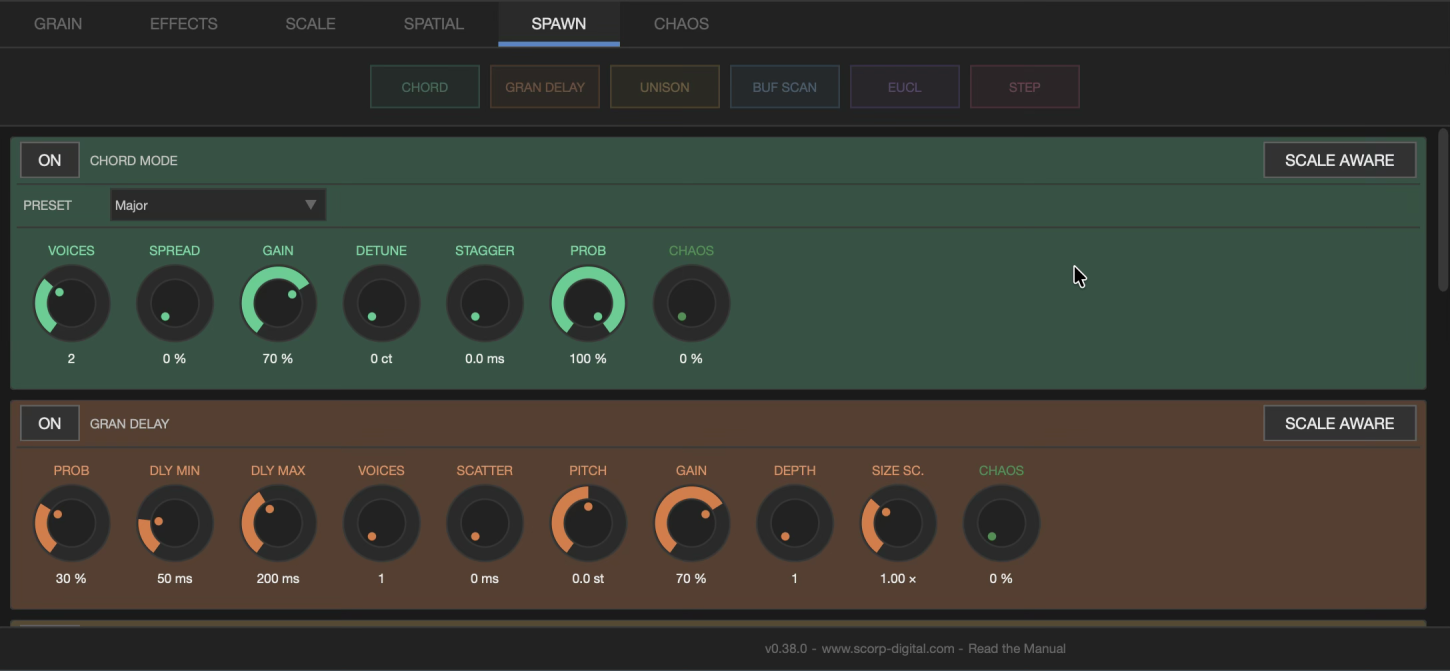
Task: Click the Gran Delay PROB knob
Action: pos(71,523)
